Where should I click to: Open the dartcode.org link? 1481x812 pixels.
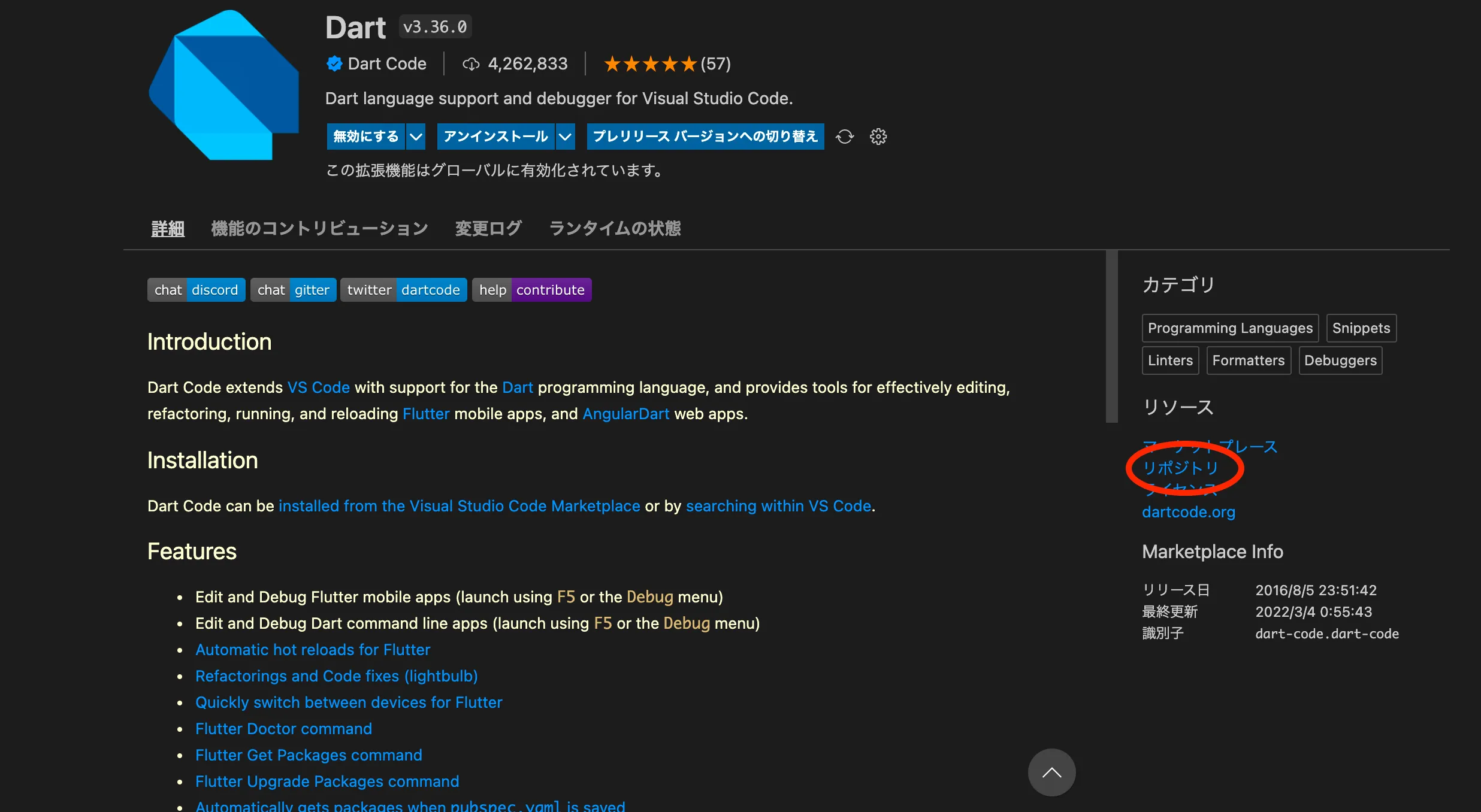point(1188,512)
